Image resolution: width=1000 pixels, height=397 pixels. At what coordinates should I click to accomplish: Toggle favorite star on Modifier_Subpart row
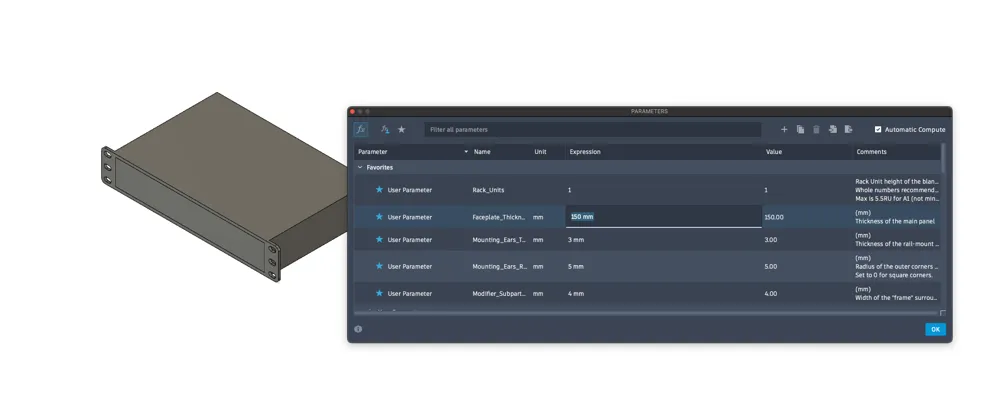(x=379, y=293)
